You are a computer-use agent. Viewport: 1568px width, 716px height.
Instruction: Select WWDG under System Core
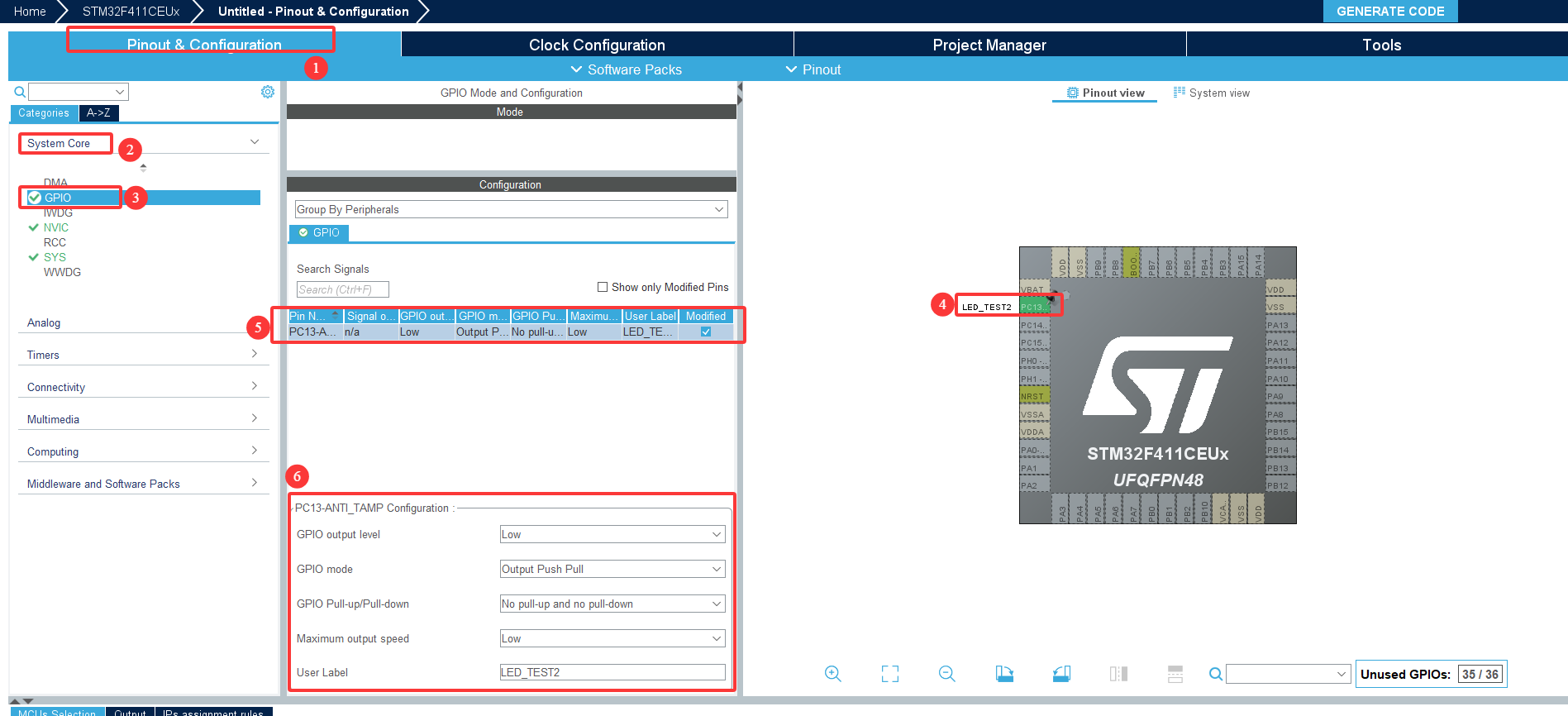point(62,272)
